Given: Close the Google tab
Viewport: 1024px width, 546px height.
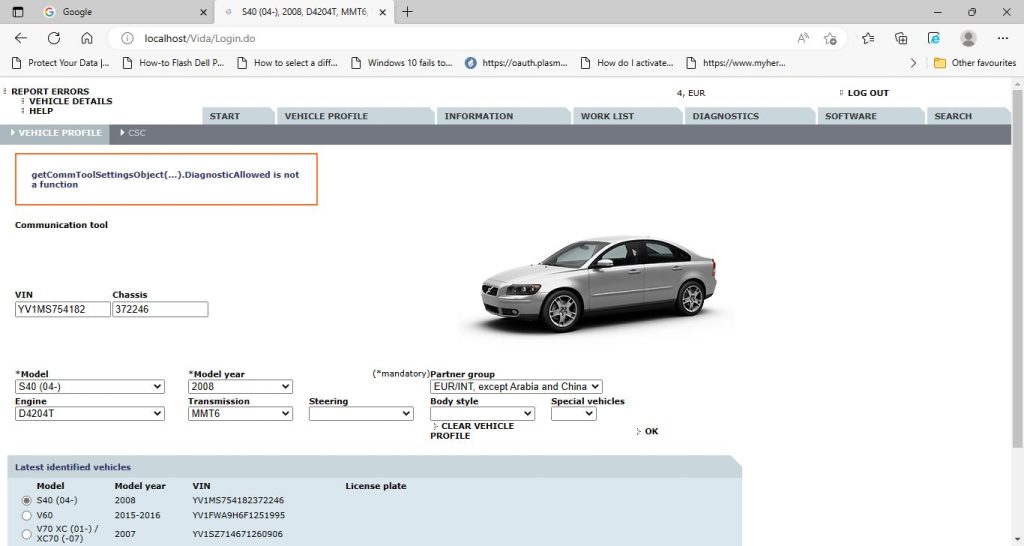Looking at the screenshot, I should [203, 12].
